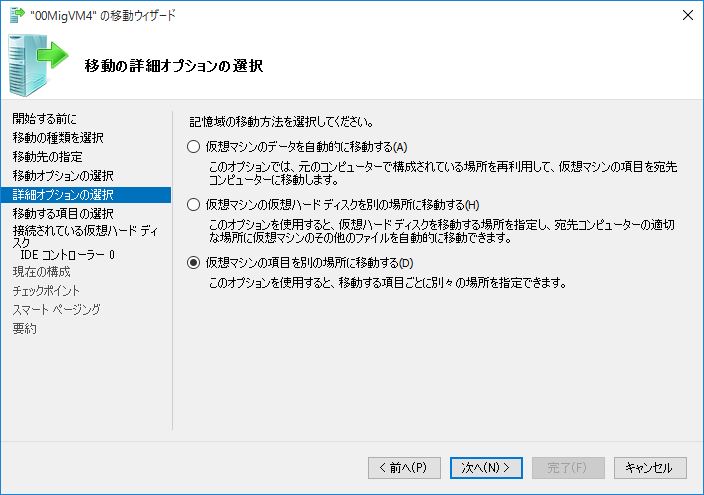Image resolution: width=704 pixels, height=495 pixels.
Task: Open the 移動先の指定 step
Action: [x=48, y=157]
